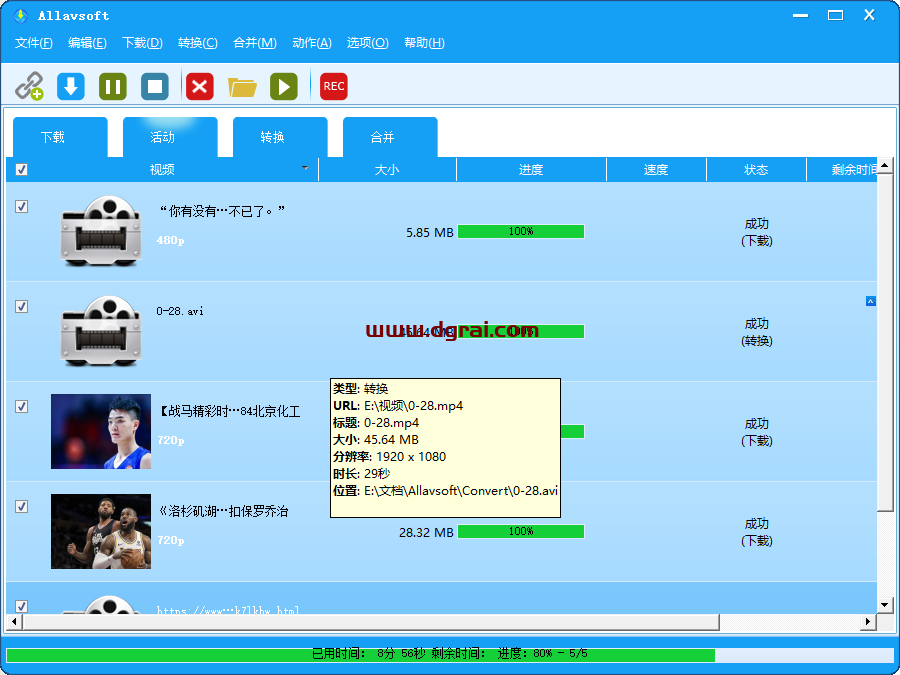Click the overall progress bar at bottom
Screen dimensions: 900x675
point(449,654)
